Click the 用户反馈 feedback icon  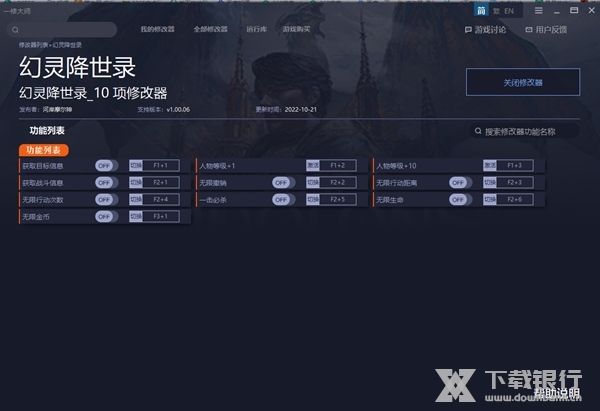pyautogui.click(x=529, y=29)
